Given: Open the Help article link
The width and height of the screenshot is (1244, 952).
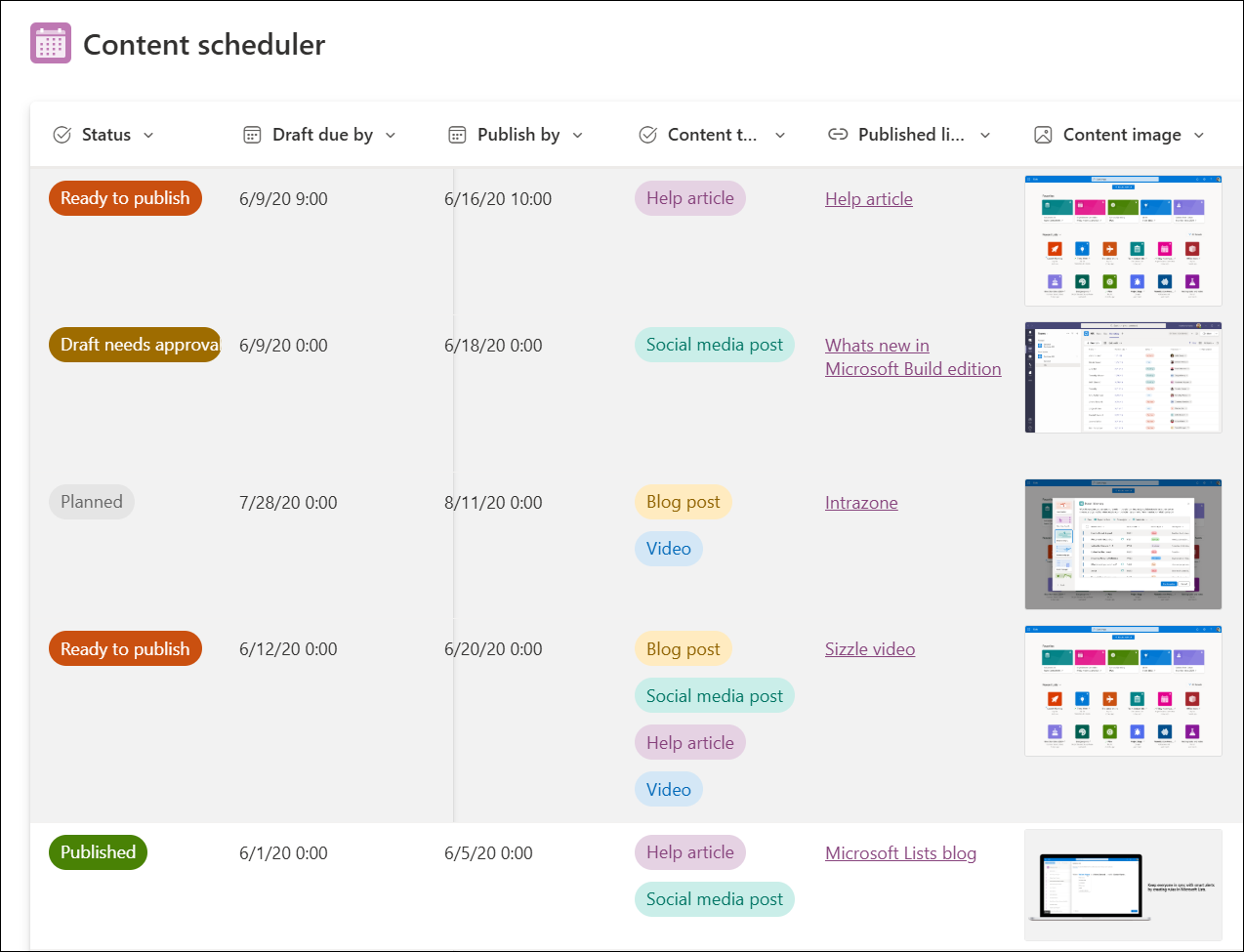Looking at the screenshot, I should (x=868, y=198).
